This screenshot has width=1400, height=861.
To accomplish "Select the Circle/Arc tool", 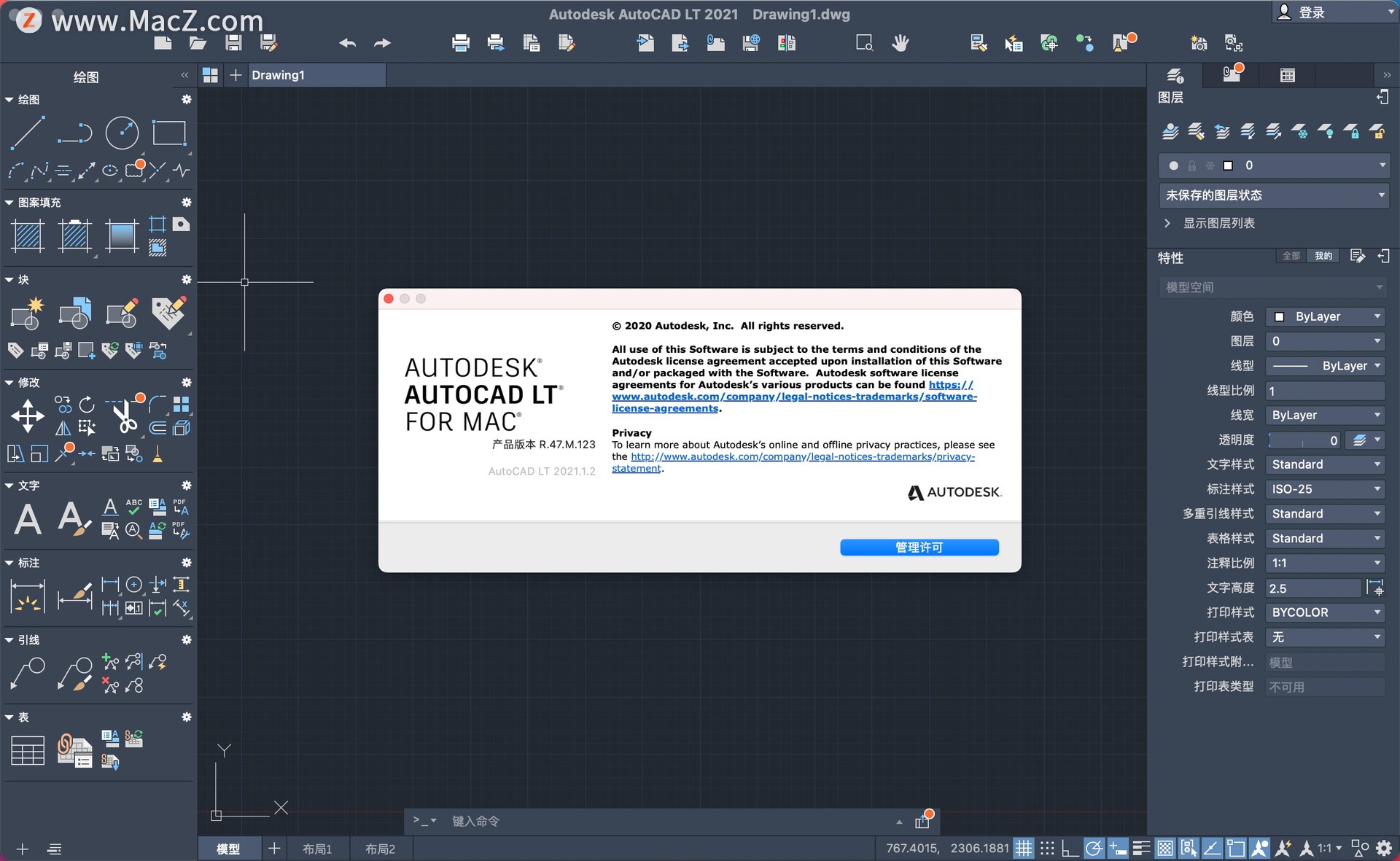I will 121,128.
